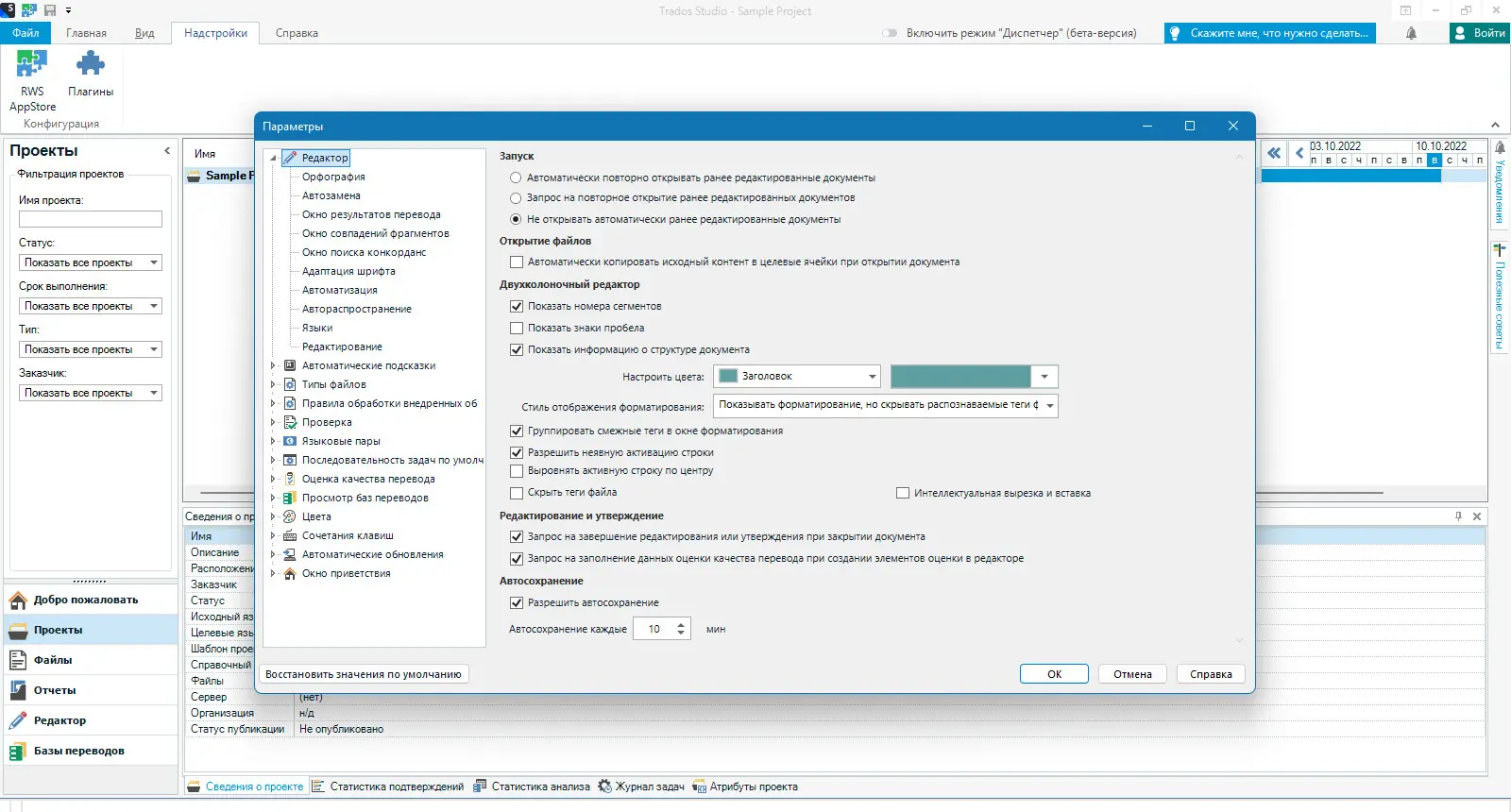
Task: Switch to the Вид ribbon tab
Action: (144, 33)
